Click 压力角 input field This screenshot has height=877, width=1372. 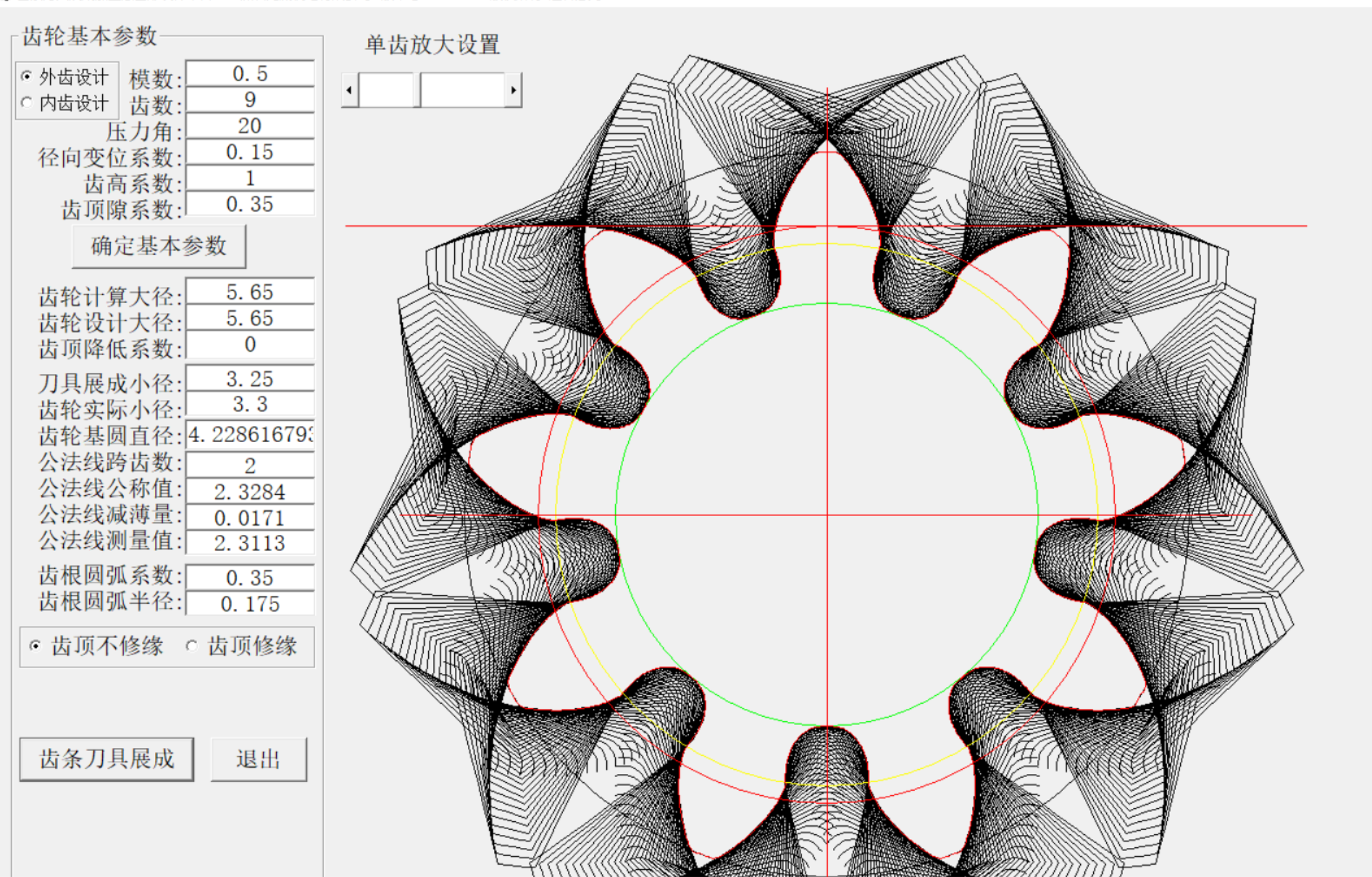tap(250, 125)
